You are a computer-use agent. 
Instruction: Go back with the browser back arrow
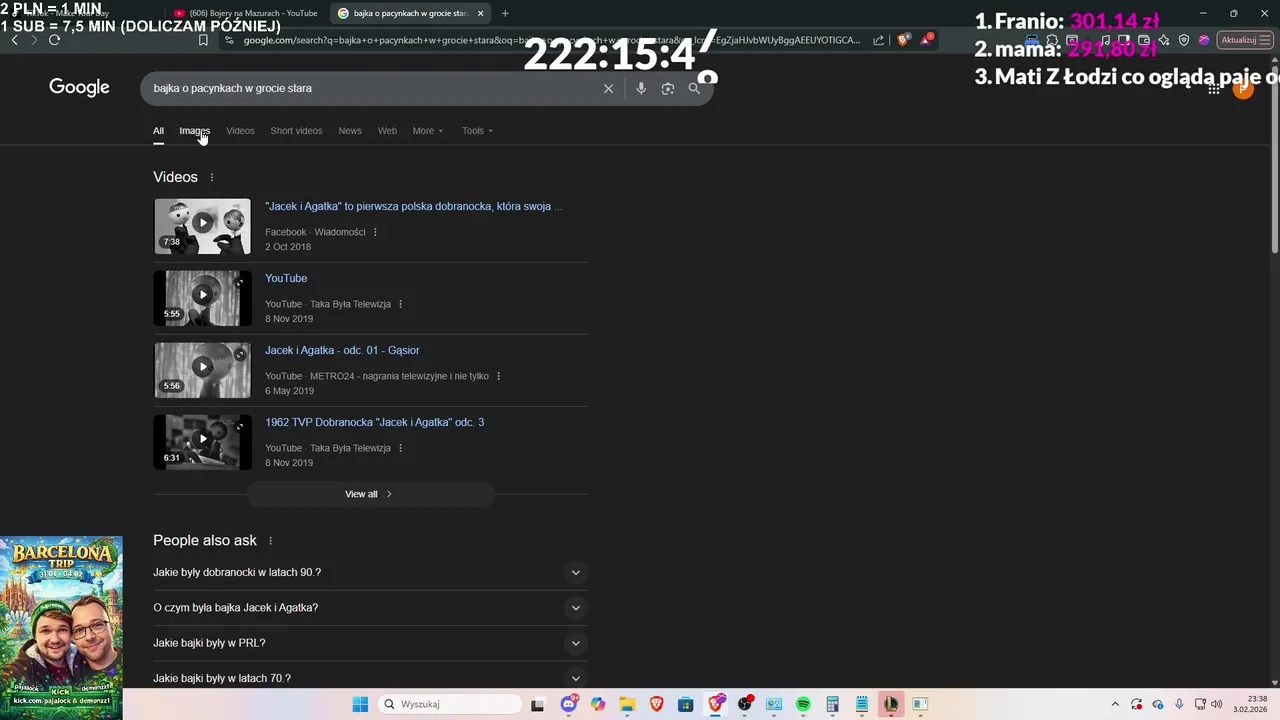point(14,40)
